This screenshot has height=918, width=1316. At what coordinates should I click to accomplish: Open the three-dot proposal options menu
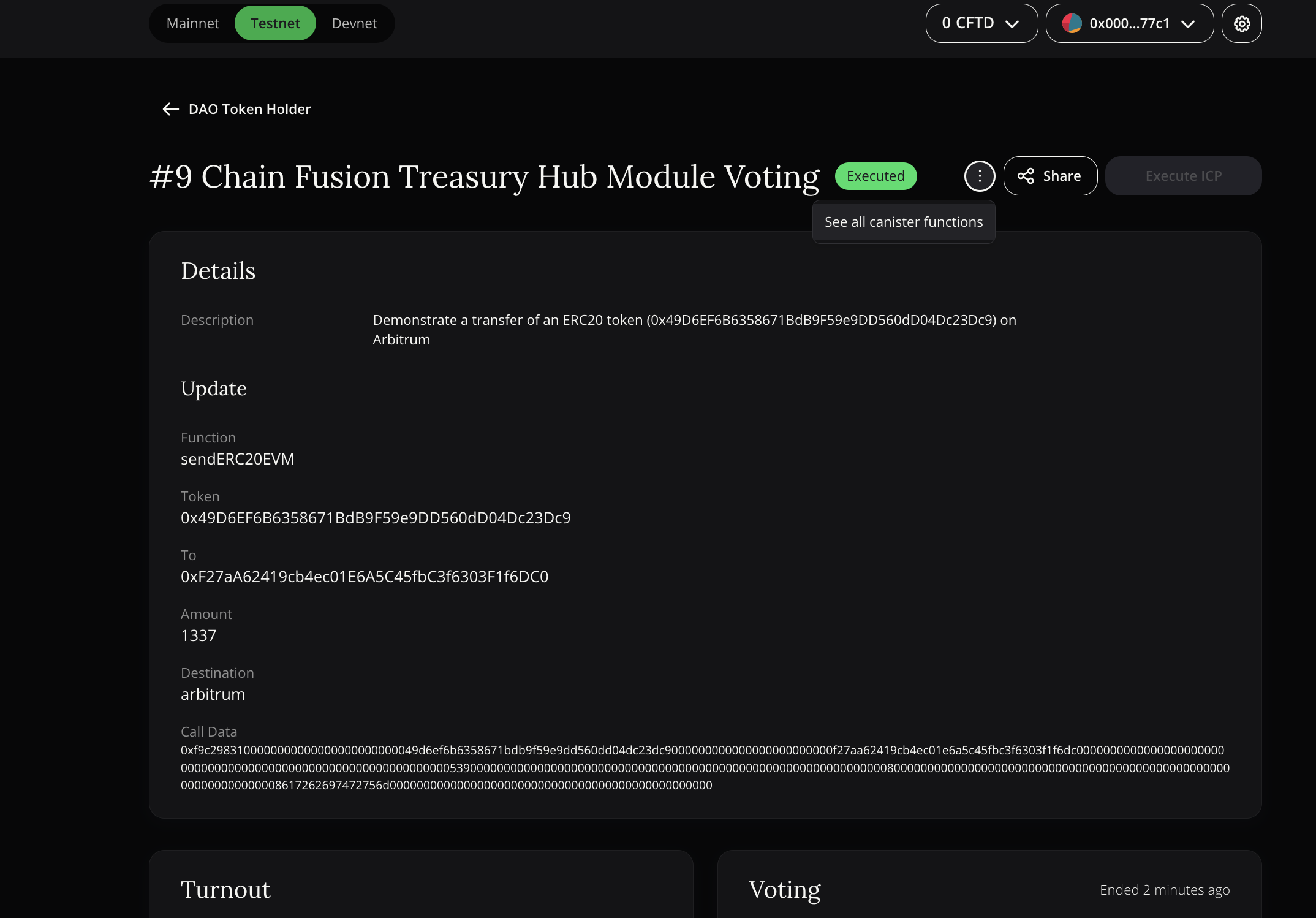pos(978,176)
